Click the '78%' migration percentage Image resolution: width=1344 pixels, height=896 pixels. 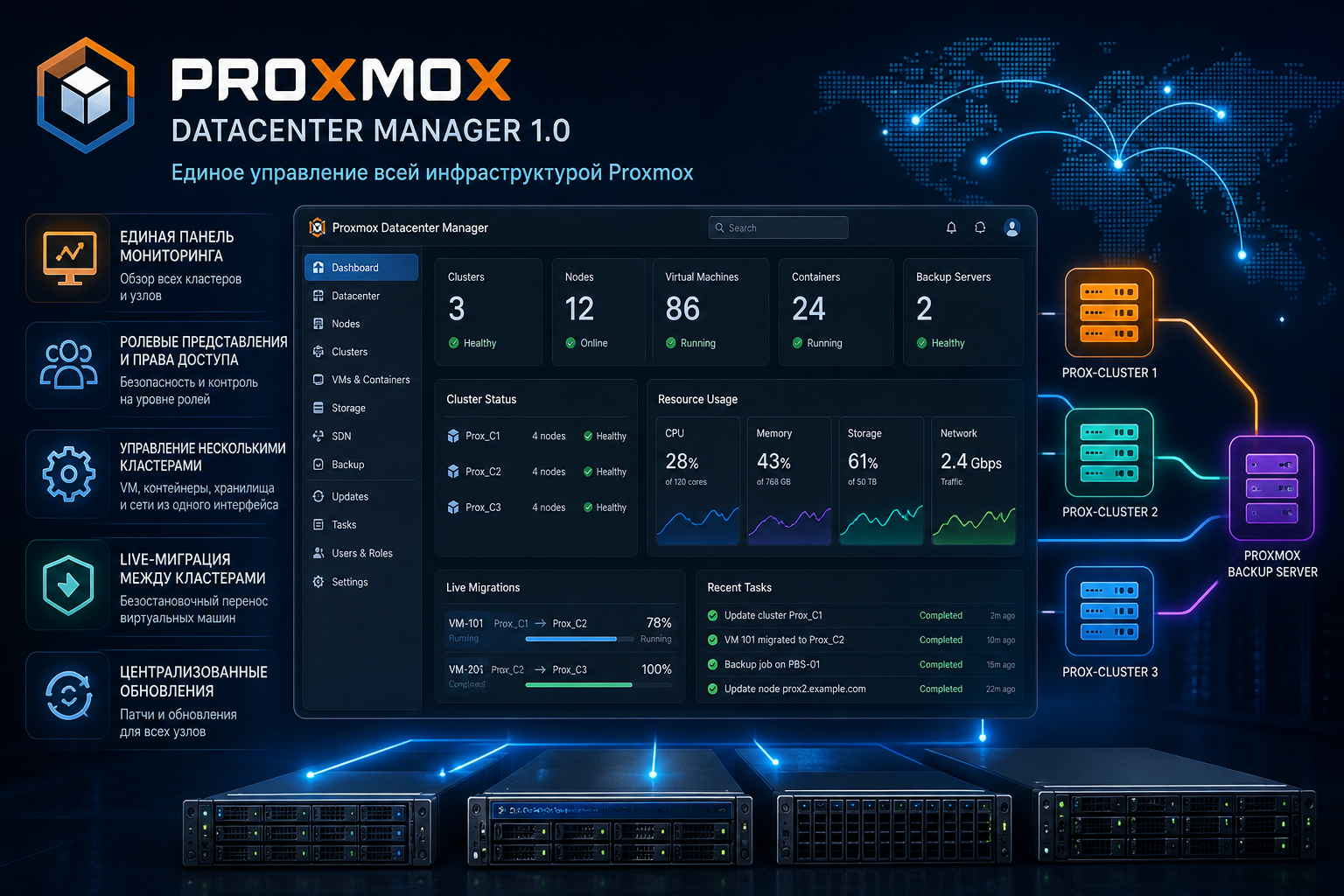[659, 623]
